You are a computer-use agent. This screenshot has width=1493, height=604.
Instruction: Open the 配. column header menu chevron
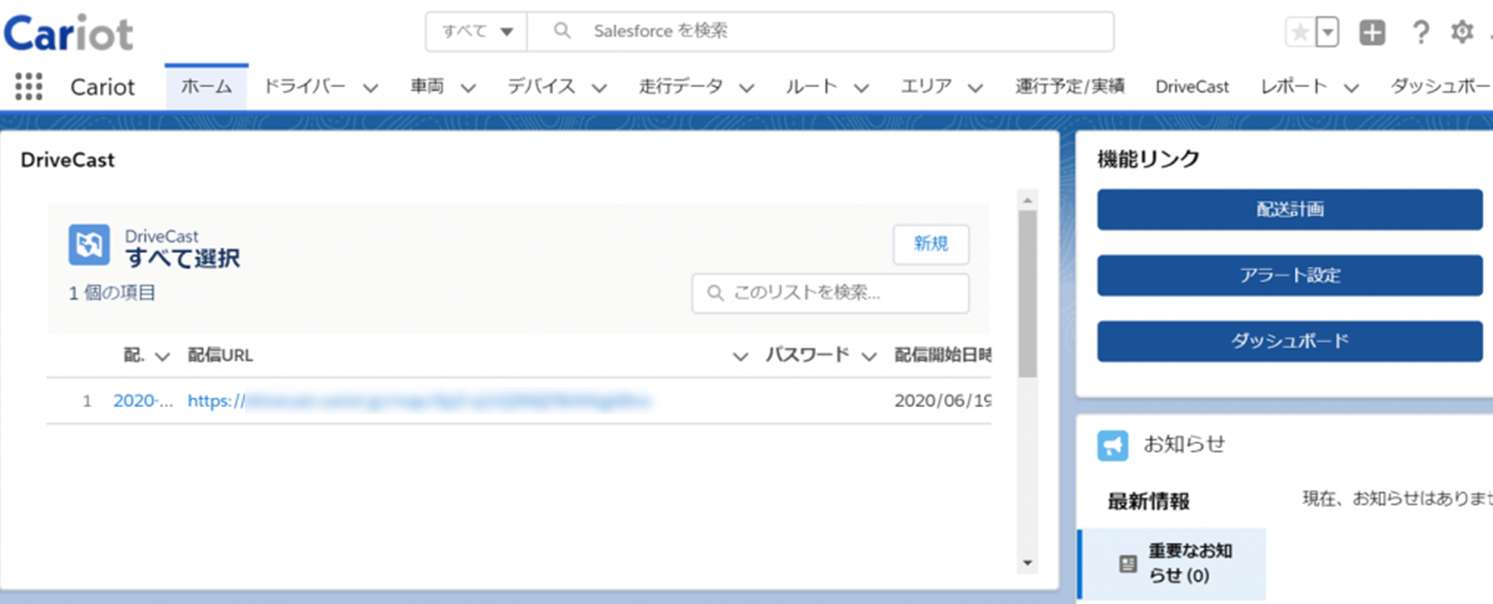[x=163, y=357]
